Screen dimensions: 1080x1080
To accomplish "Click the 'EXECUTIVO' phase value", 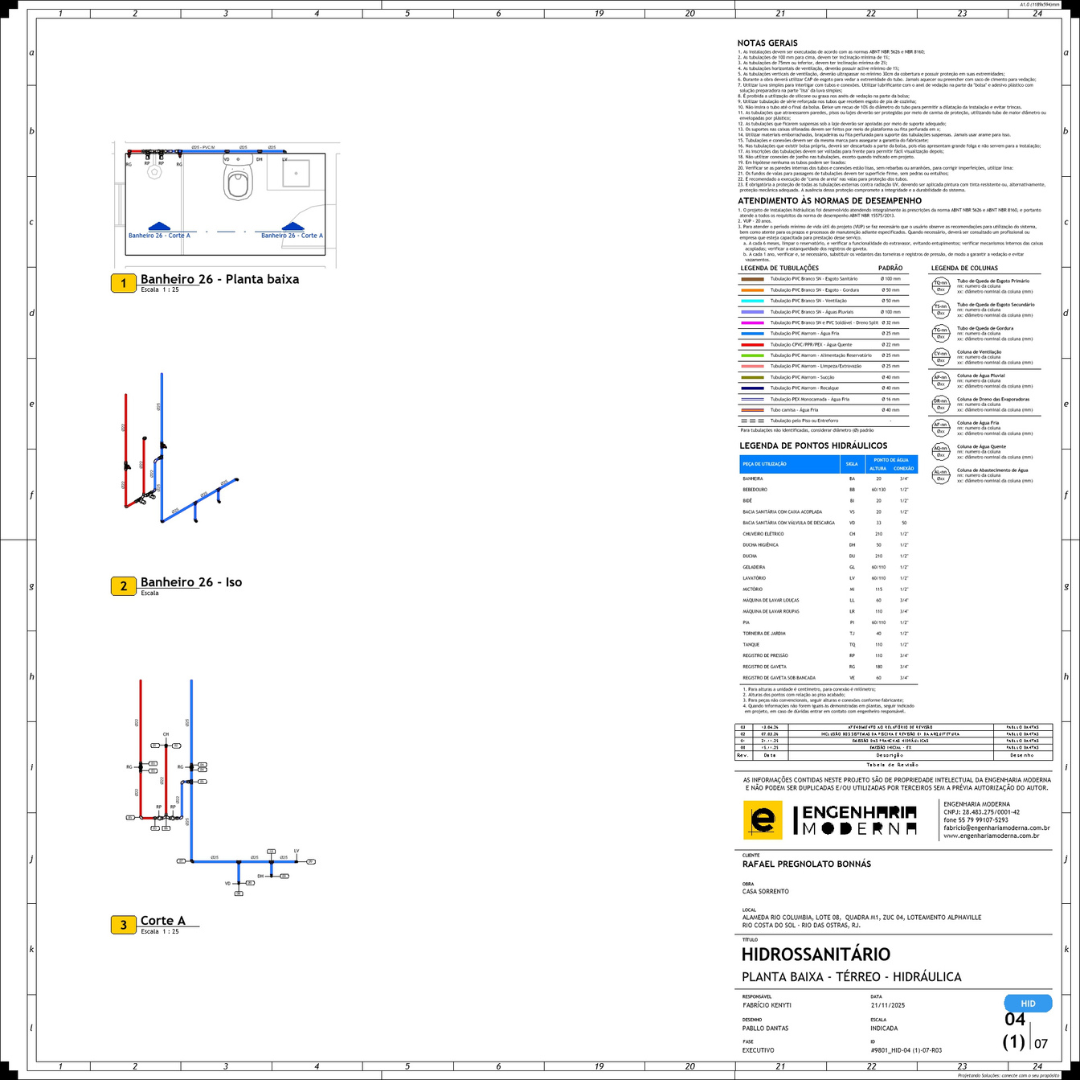I will point(758,1051).
